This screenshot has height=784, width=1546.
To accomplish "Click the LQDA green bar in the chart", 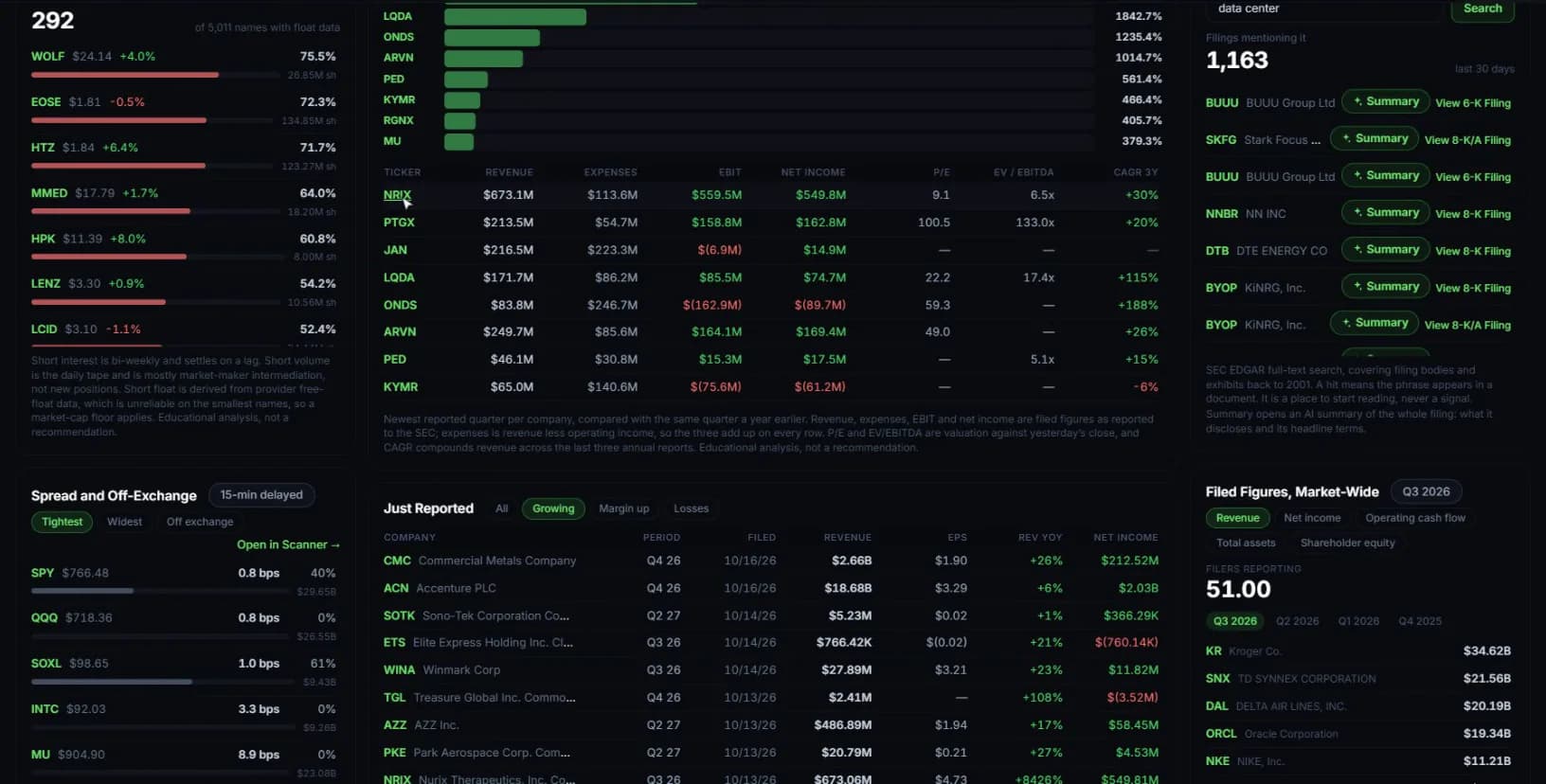I will [515, 16].
